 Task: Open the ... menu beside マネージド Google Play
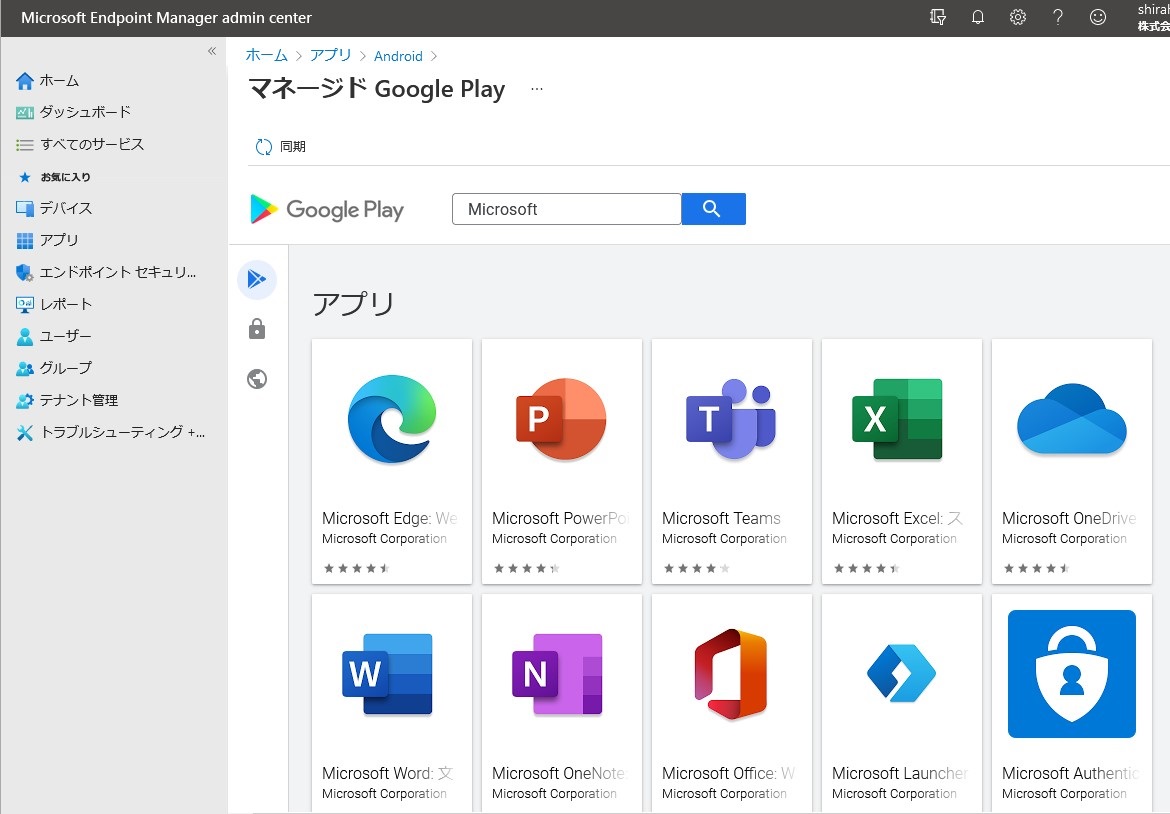click(537, 90)
